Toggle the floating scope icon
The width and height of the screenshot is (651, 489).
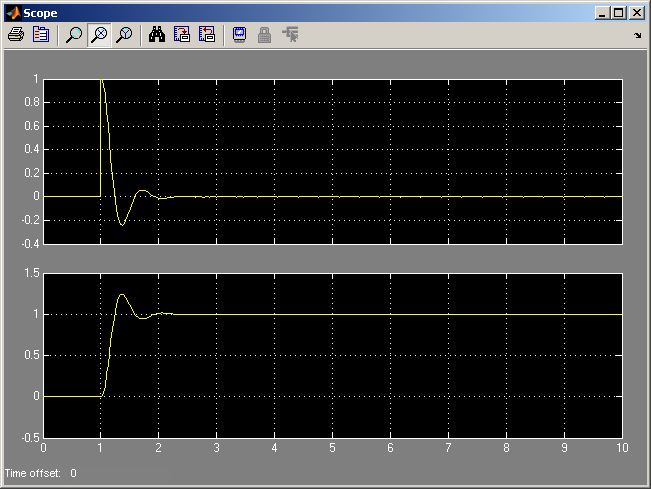click(x=240, y=34)
